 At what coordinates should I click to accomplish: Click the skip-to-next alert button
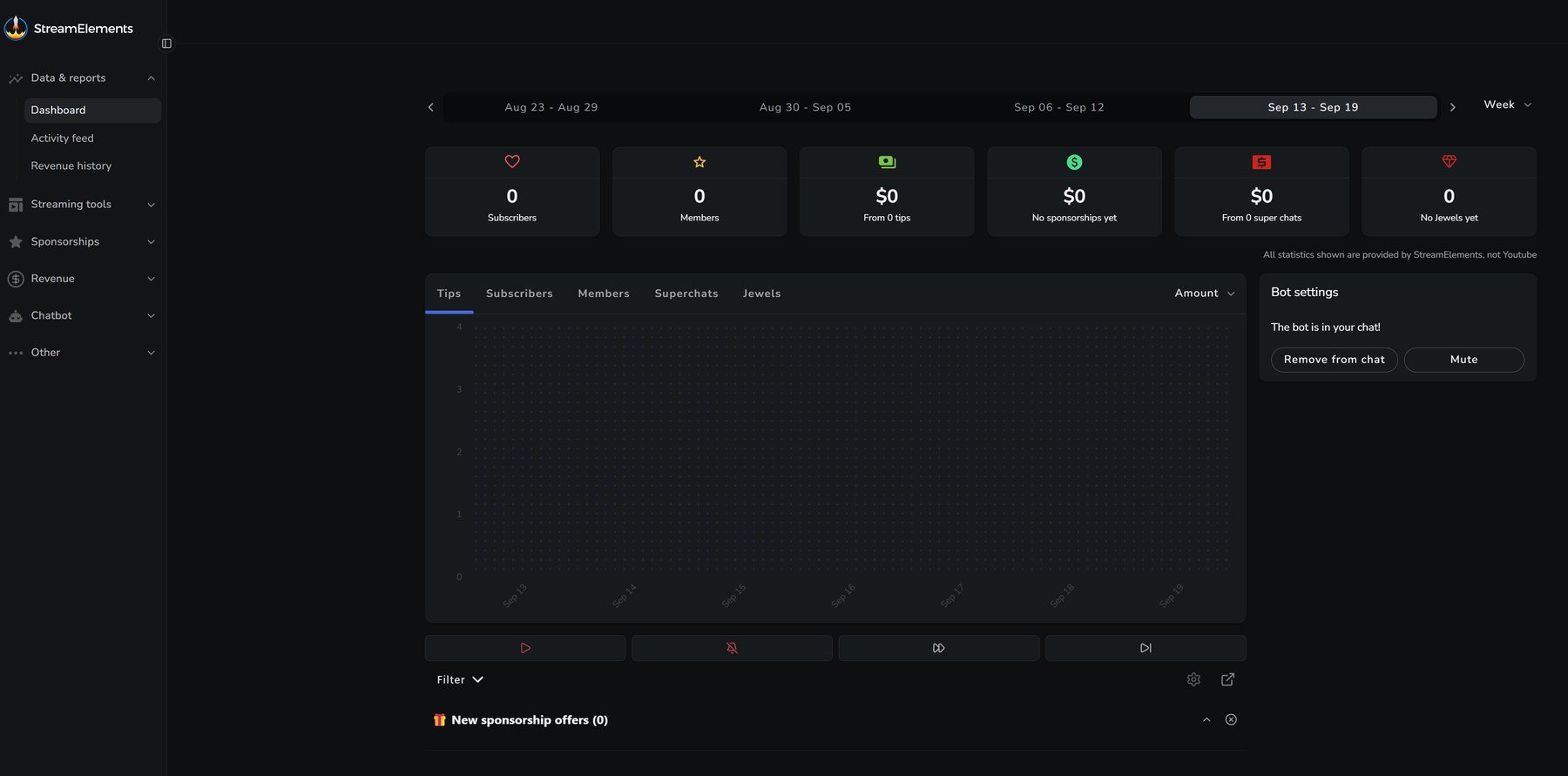[1146, 648]
